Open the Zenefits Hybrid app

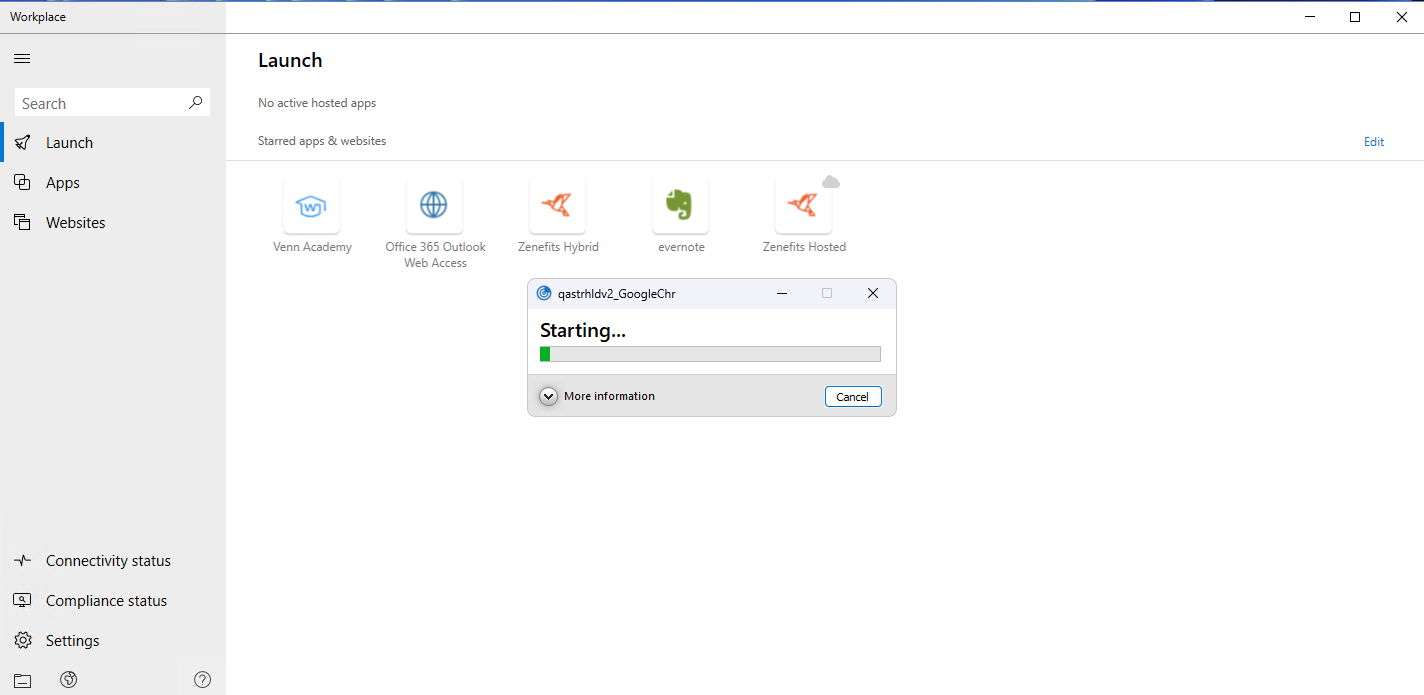[557, 206]
